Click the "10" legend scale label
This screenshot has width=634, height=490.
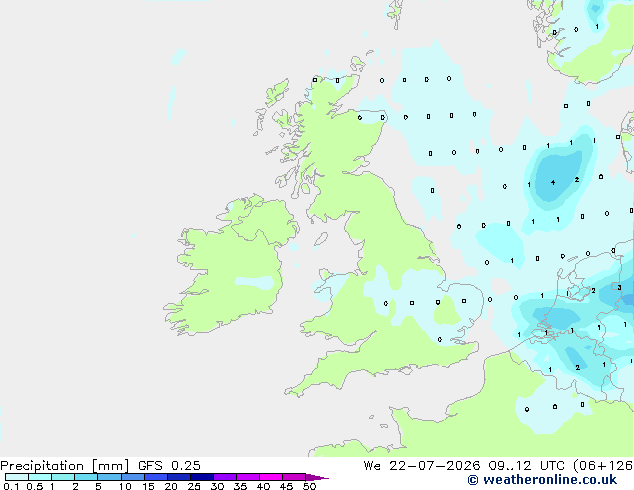click(125, 486)
